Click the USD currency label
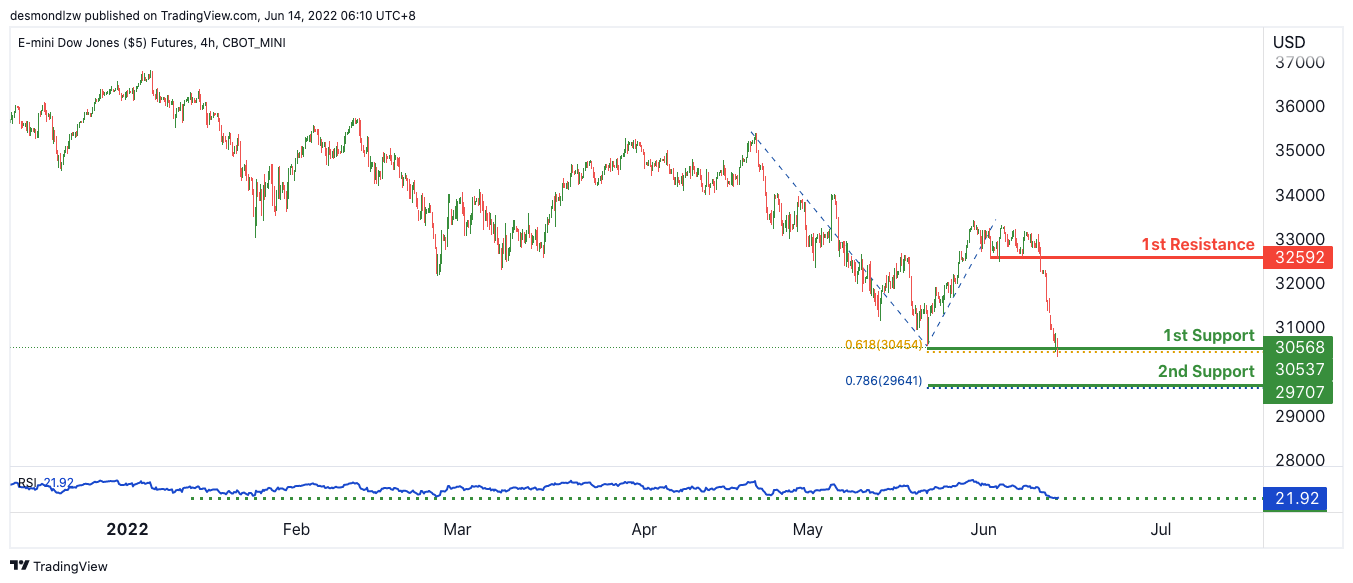Screen dimensions: 1353x583 coord(1289,42)
